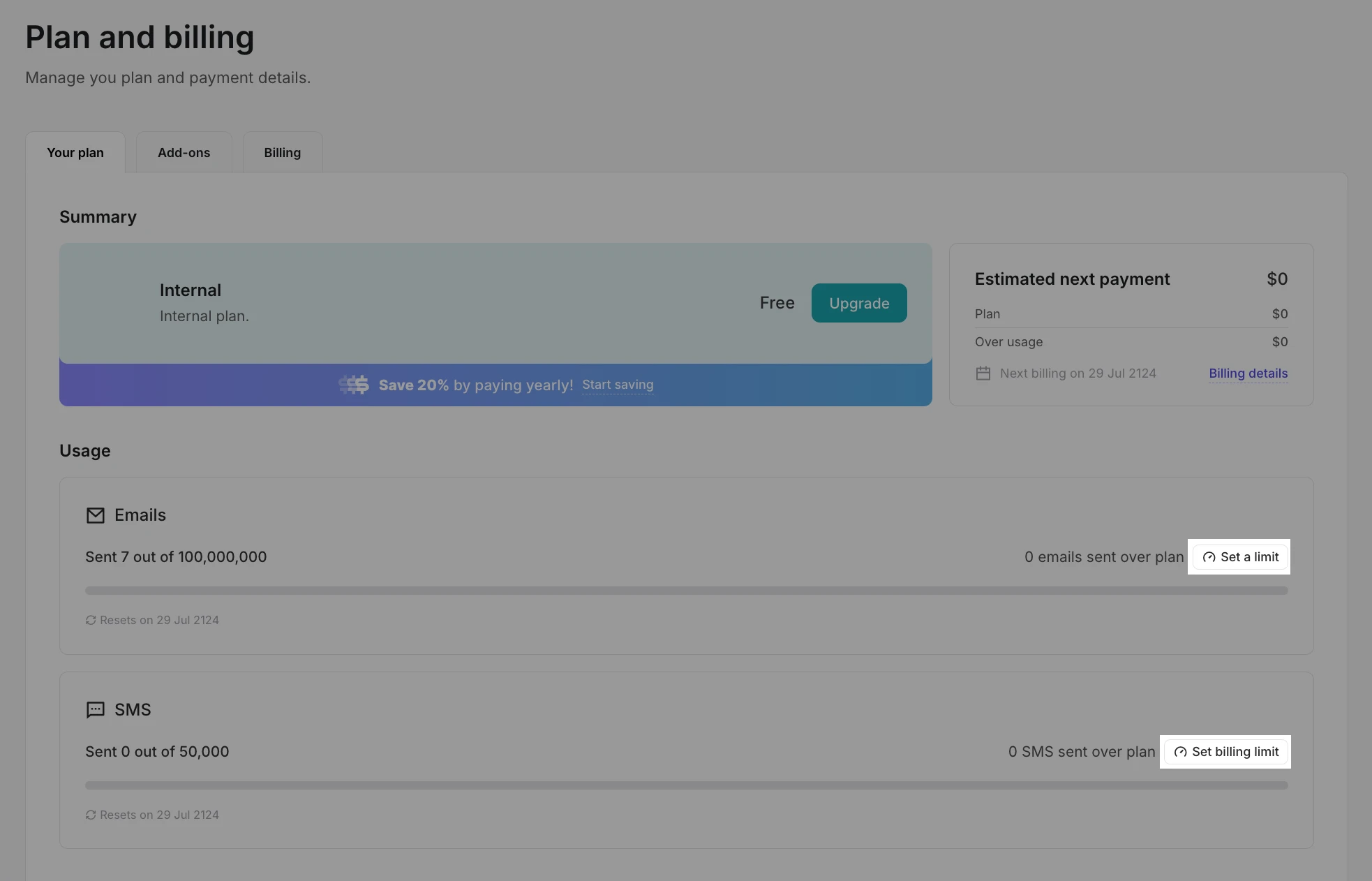Click gauge icon in Set a limit button
The width and height of the screenshot is (1372, 881).
click(x=1209, y=557)
